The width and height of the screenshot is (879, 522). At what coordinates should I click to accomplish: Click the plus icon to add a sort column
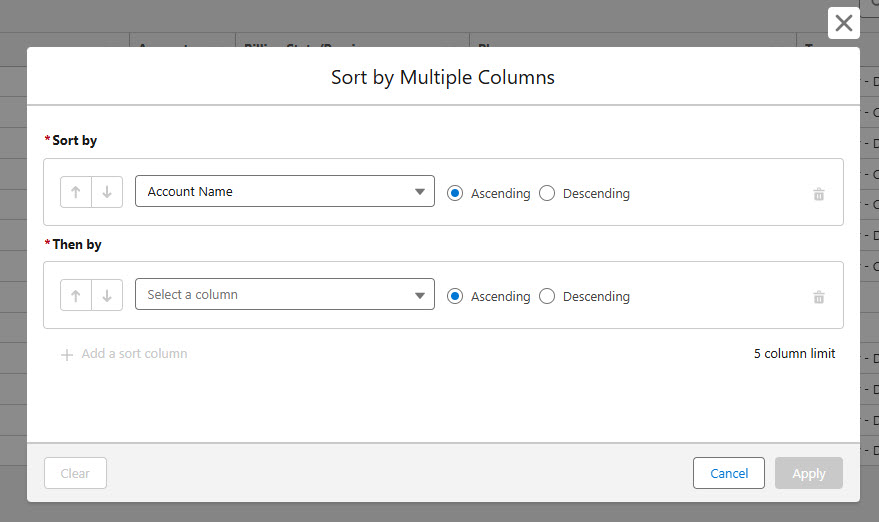click(67, 354)
